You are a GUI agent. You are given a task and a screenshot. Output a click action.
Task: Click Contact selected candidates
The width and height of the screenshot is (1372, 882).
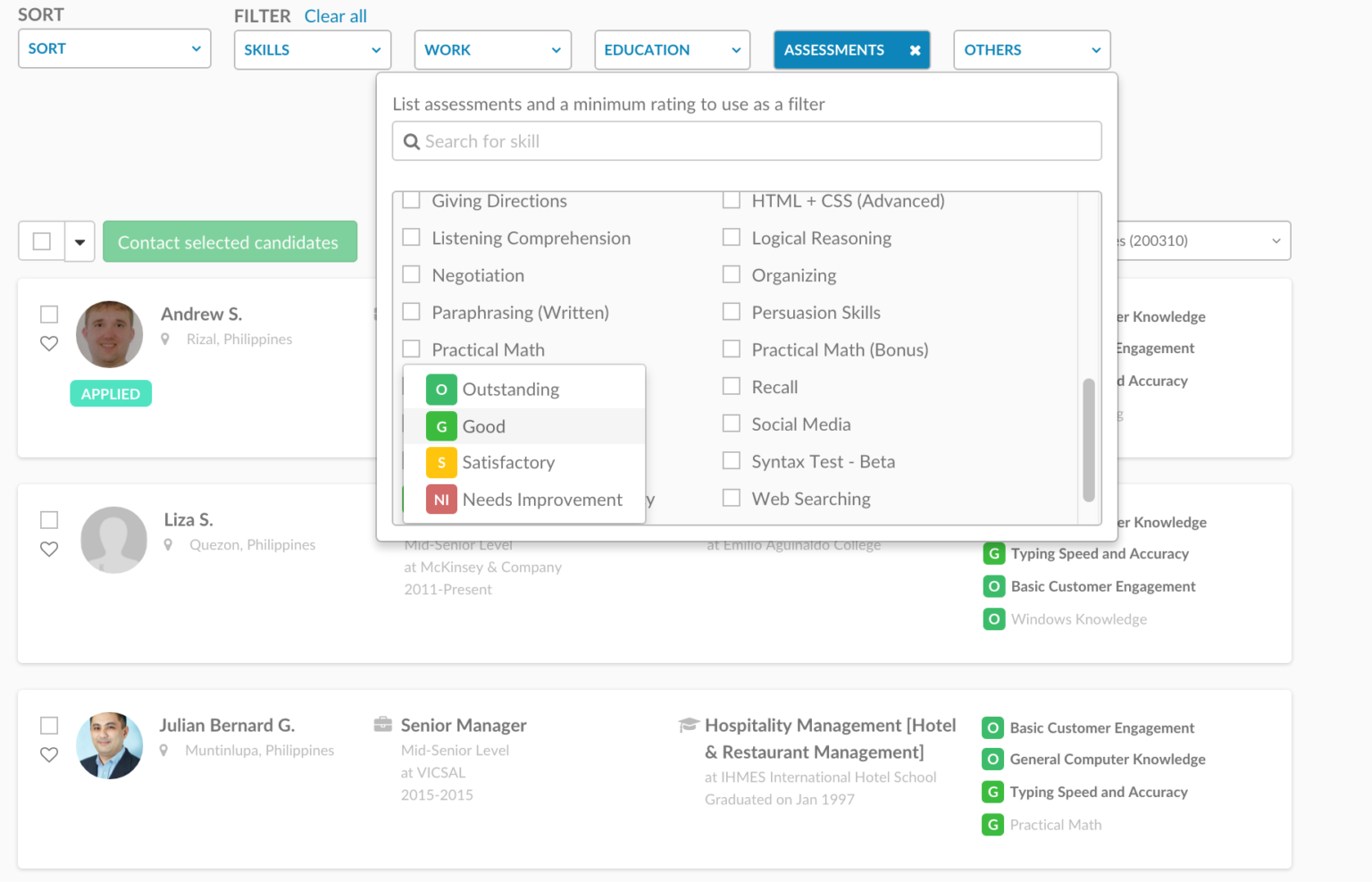coord(230,241)
